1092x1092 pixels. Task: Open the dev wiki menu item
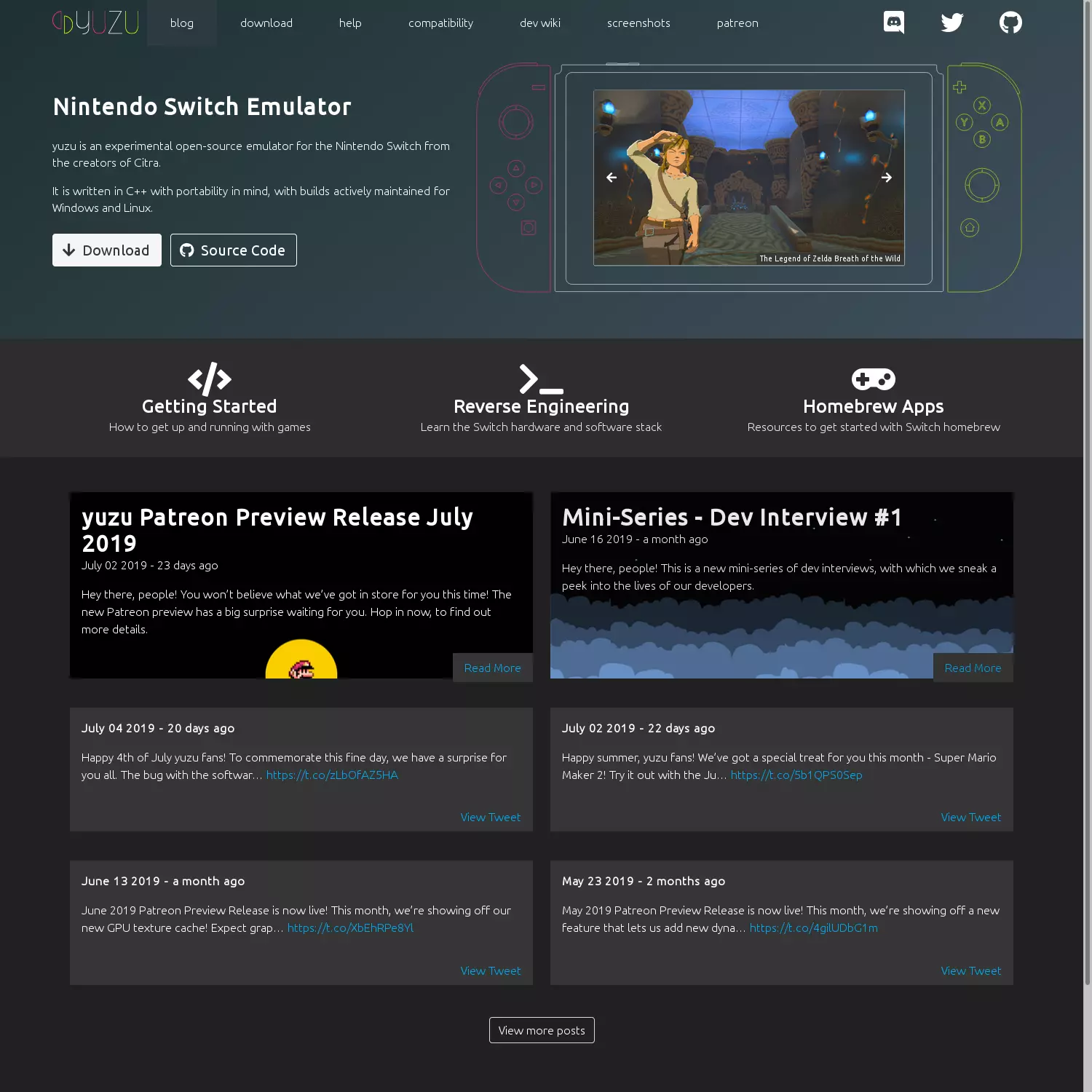[x=540, y=23]
